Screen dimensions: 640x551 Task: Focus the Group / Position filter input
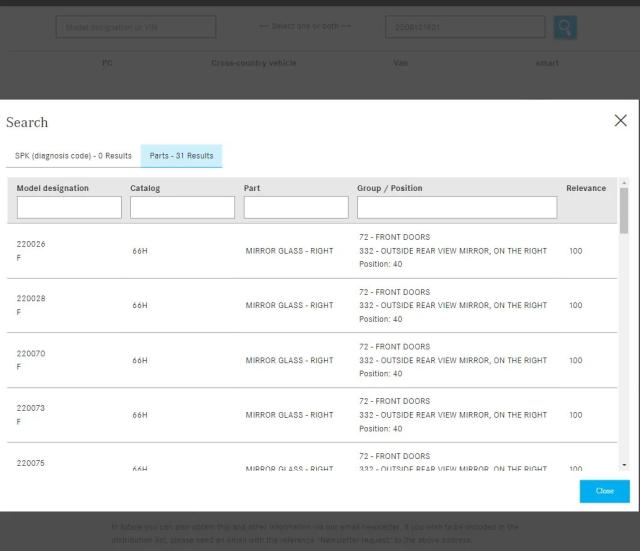(457, 207)
